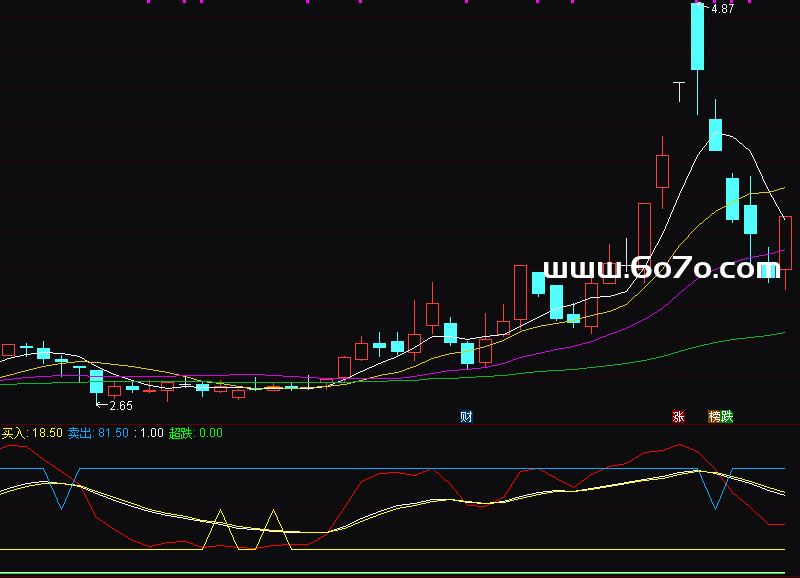Click the large red candle left of the watermark

(520, 292)
